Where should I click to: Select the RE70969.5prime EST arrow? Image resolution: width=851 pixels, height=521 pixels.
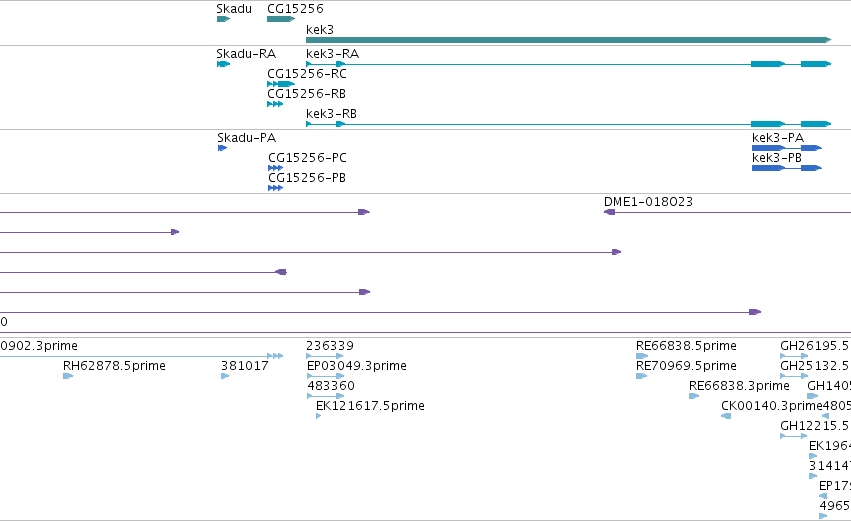point(642,376)
